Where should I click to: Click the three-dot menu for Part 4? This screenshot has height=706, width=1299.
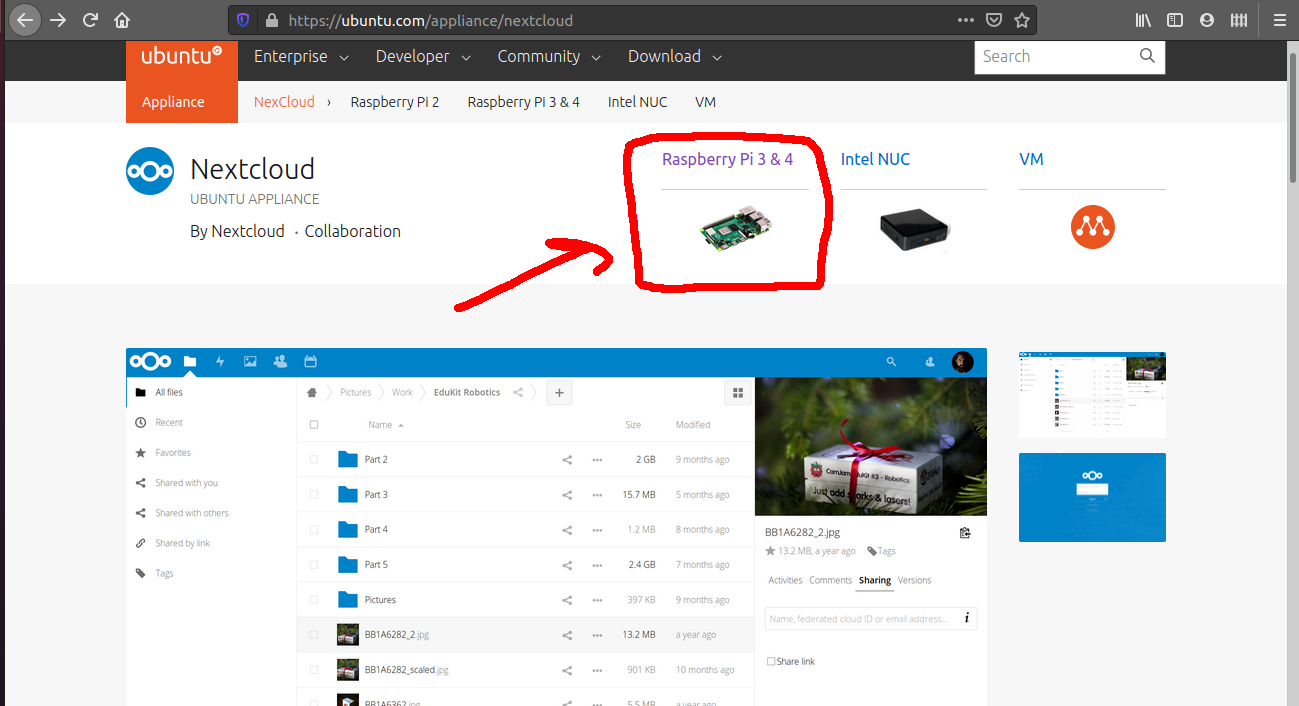pyautogui.click(x=597, y=530)
